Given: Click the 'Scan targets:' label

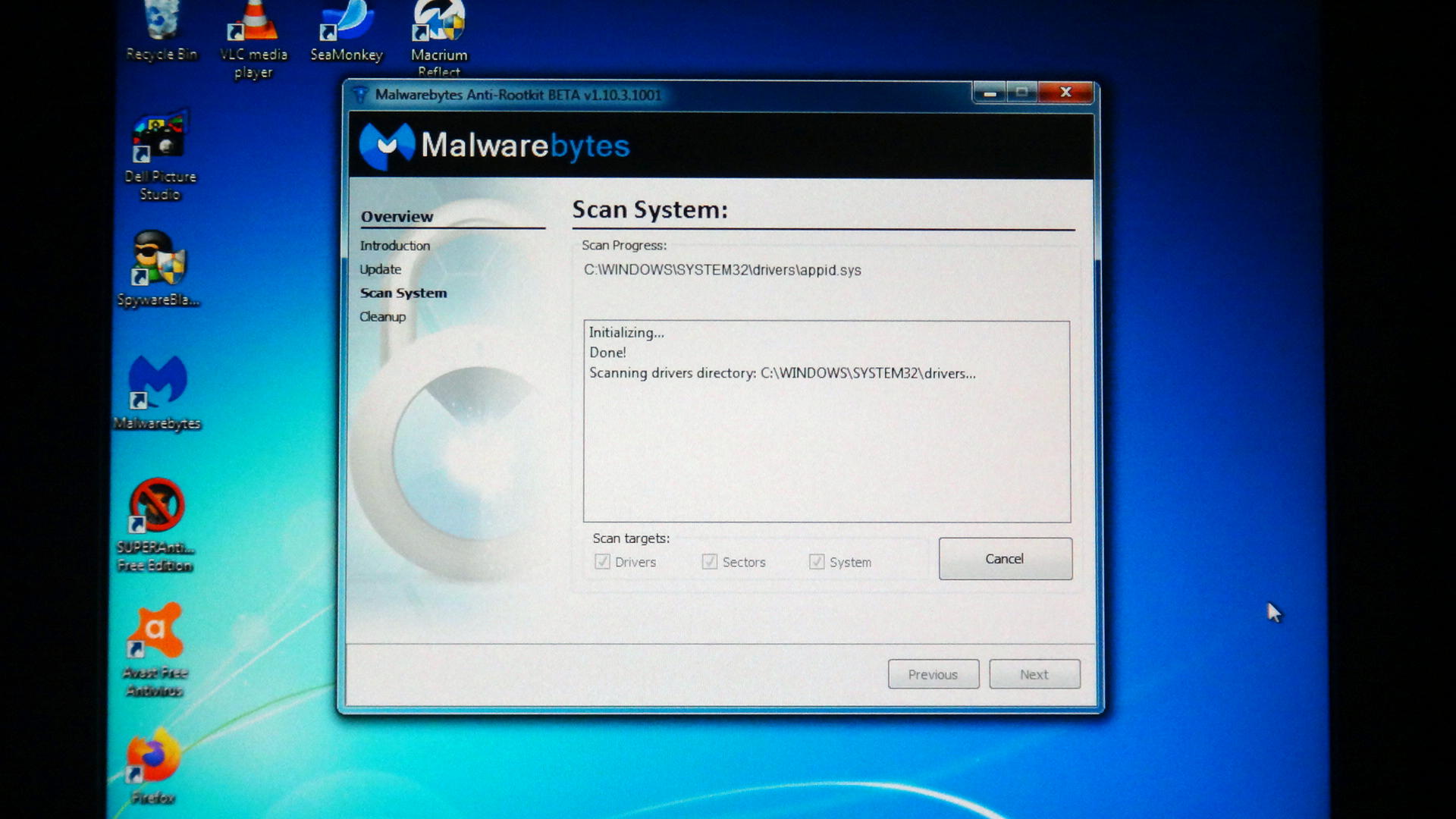Looking at the screenshot, I should click(x=631, y=538).
